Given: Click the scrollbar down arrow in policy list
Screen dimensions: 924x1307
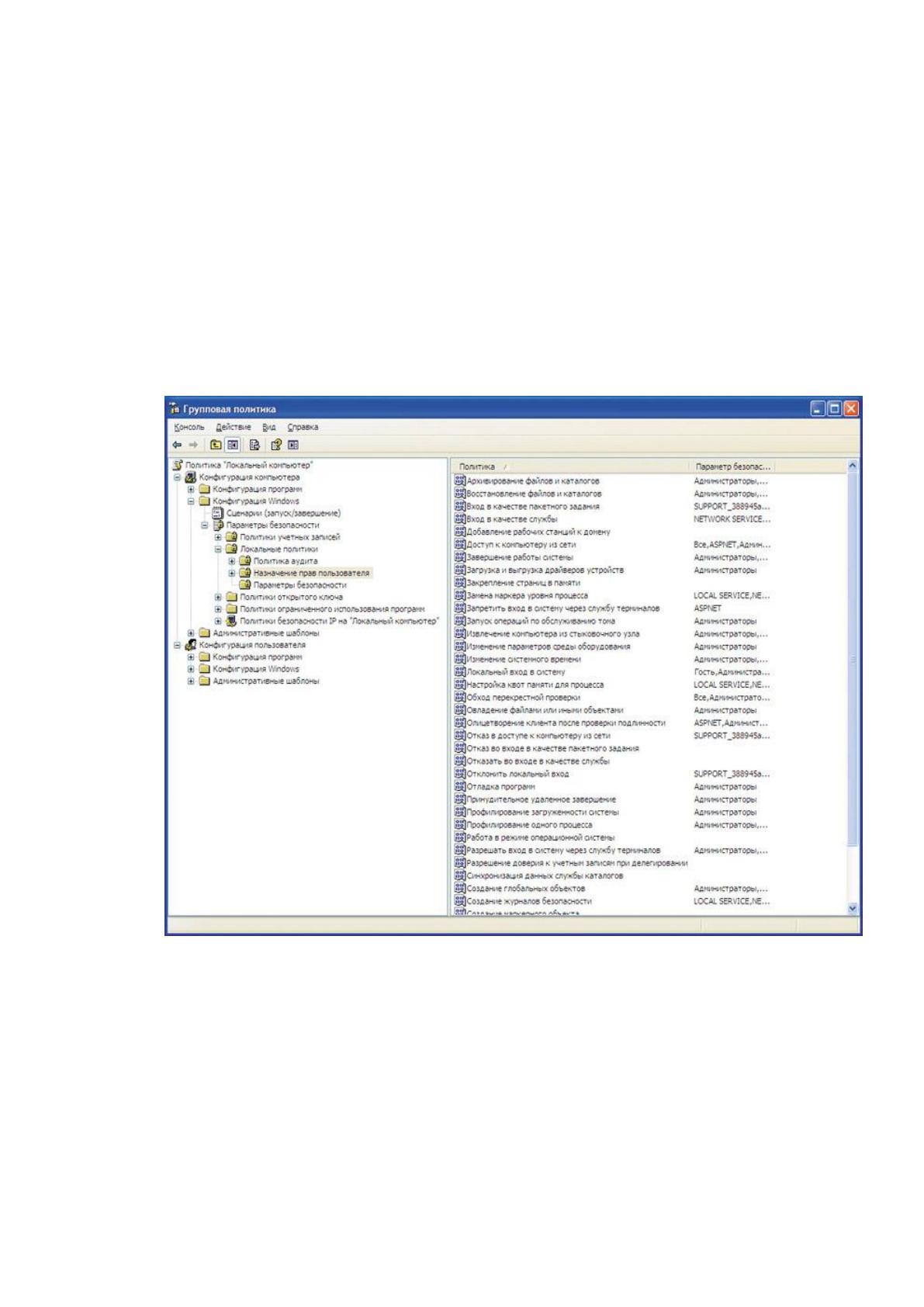Looking at the screenshot, I should (x=853, y=907).
